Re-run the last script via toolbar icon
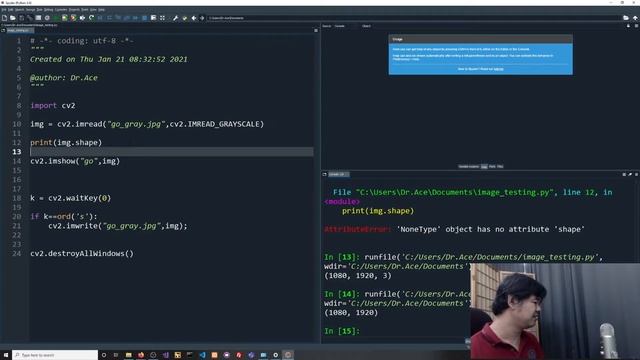 pos(91,18)
